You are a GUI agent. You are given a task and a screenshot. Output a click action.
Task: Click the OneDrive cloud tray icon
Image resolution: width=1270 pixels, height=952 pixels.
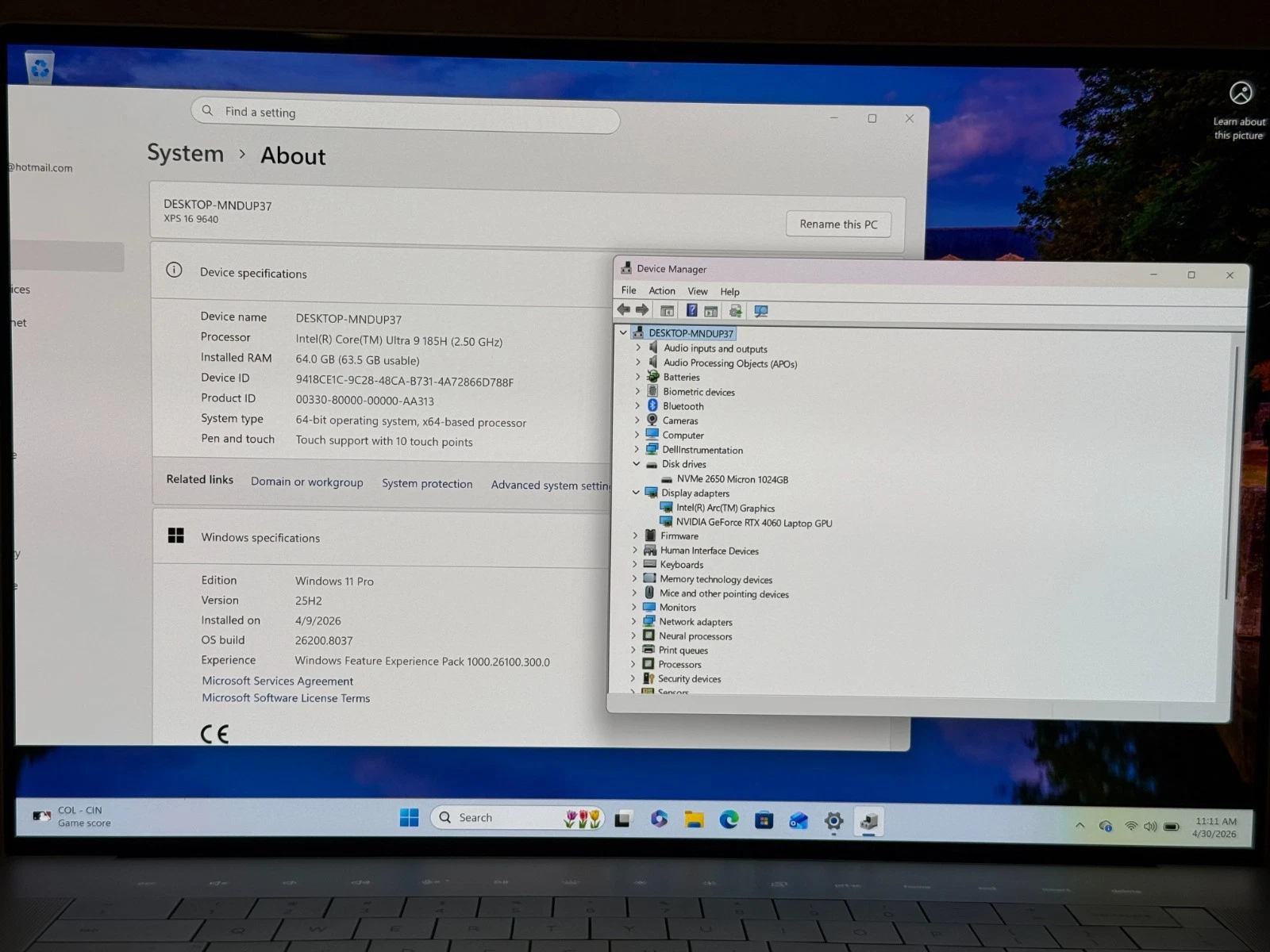click(1106, 826)
